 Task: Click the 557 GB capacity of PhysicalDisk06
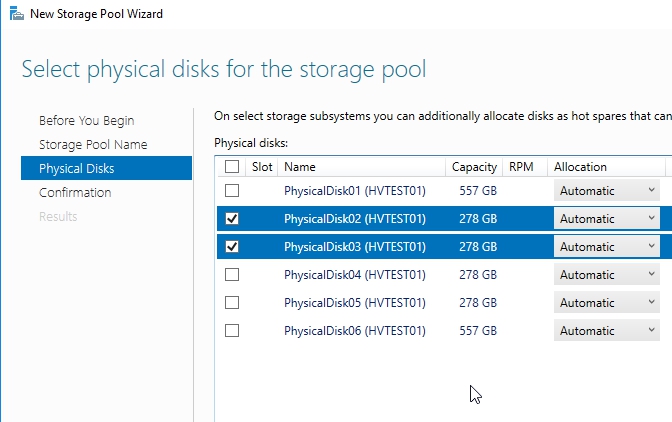pos(478,331)
